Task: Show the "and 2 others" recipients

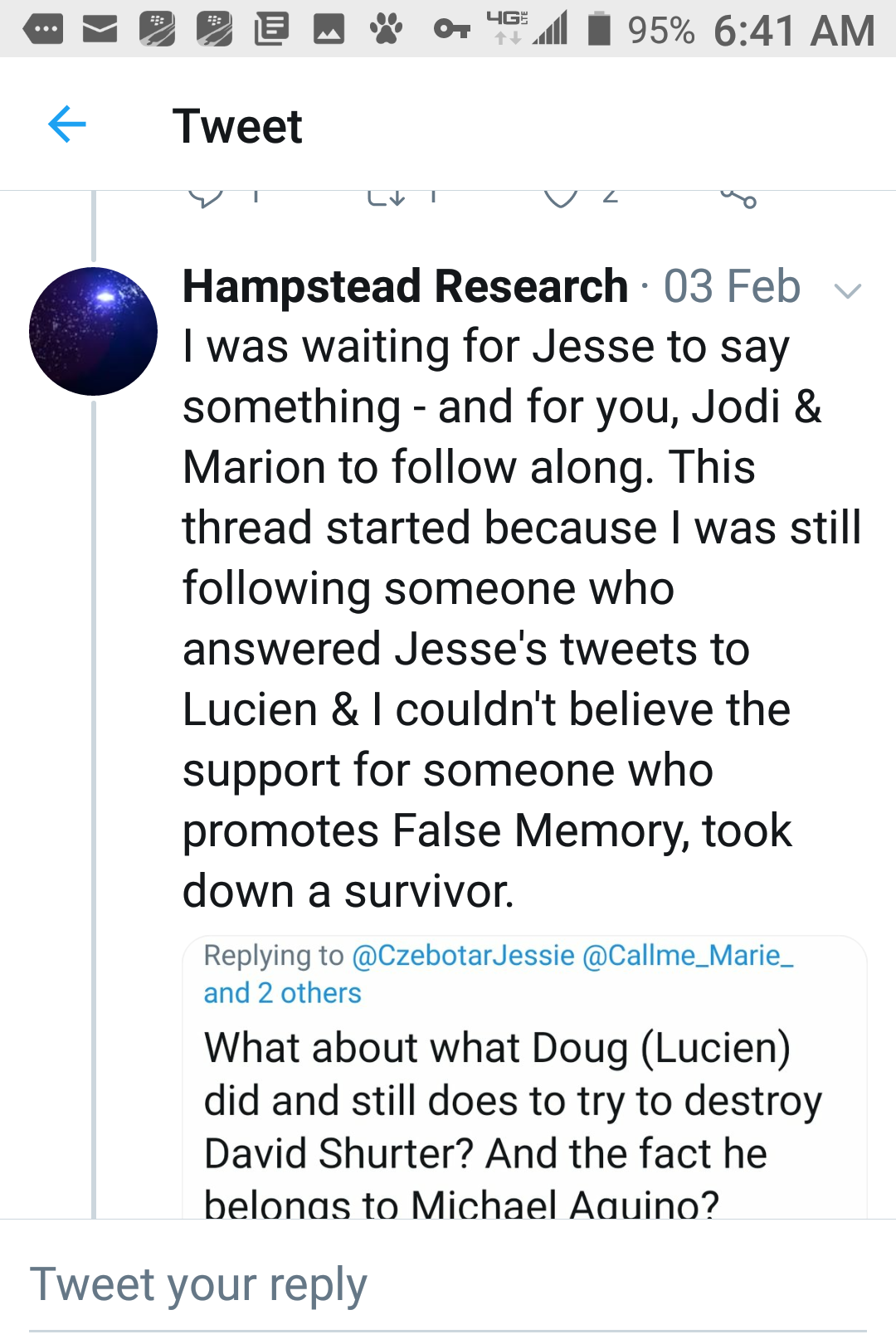Action: [x=282, y=993]
